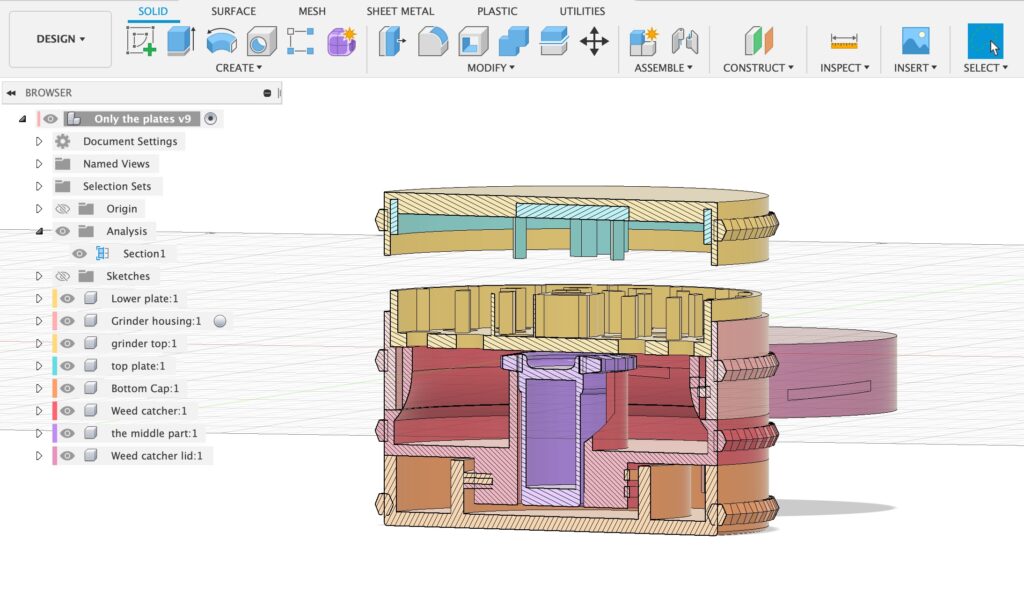This screenshot has height=613, width=1024.
Task: Select the Revolve tool icon
Action: click(x=221, y=41)
